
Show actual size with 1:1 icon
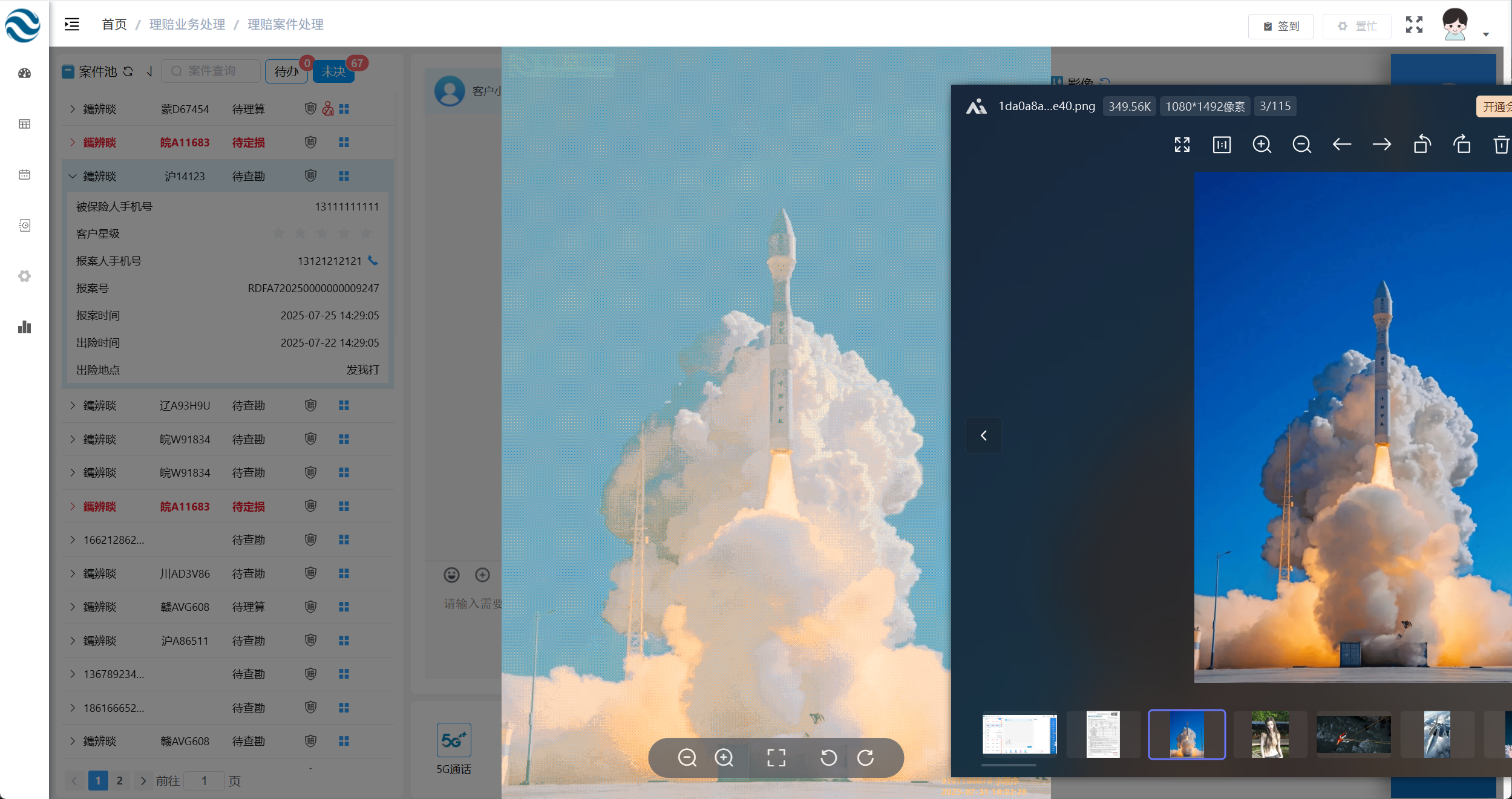(1222, 145)
